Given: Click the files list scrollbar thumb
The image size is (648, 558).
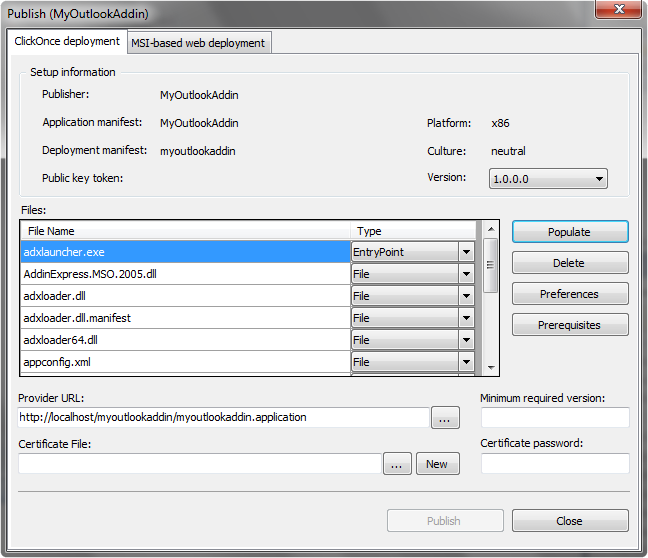Looking at the screenshot, I should pos(491,265).
